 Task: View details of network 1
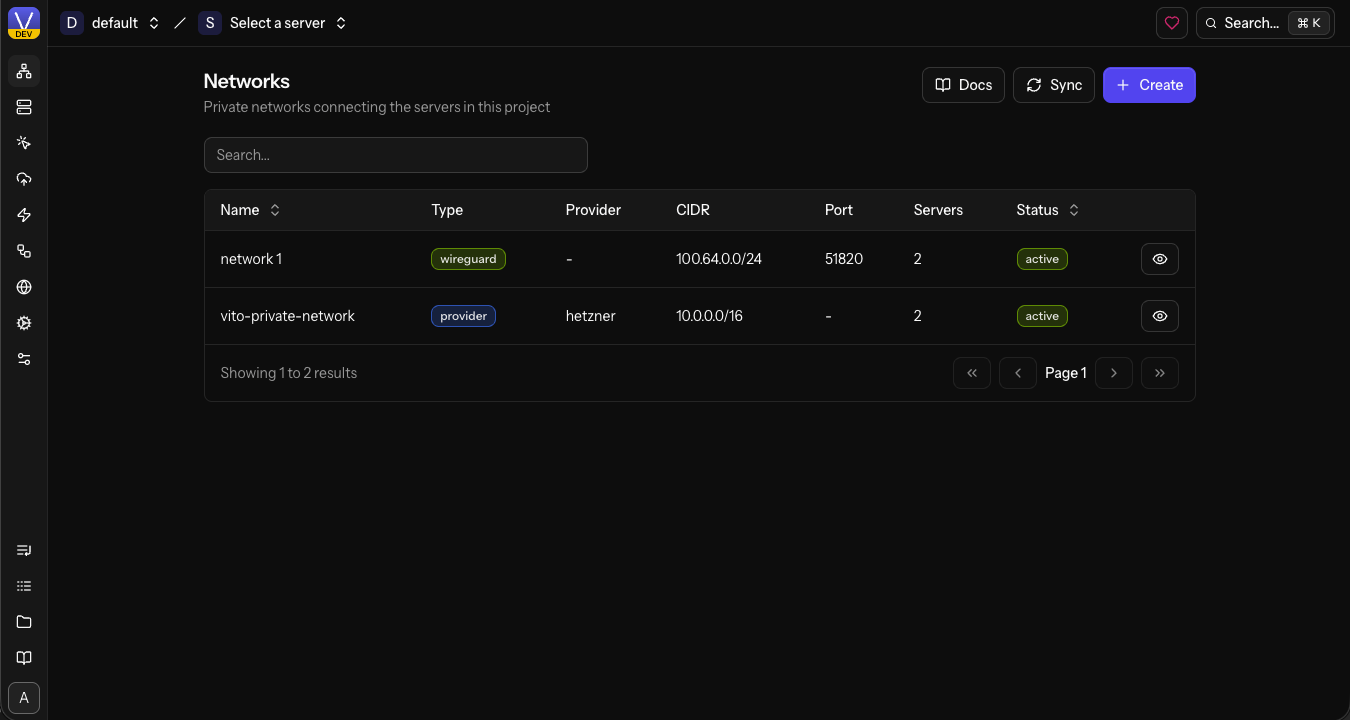1160,259
